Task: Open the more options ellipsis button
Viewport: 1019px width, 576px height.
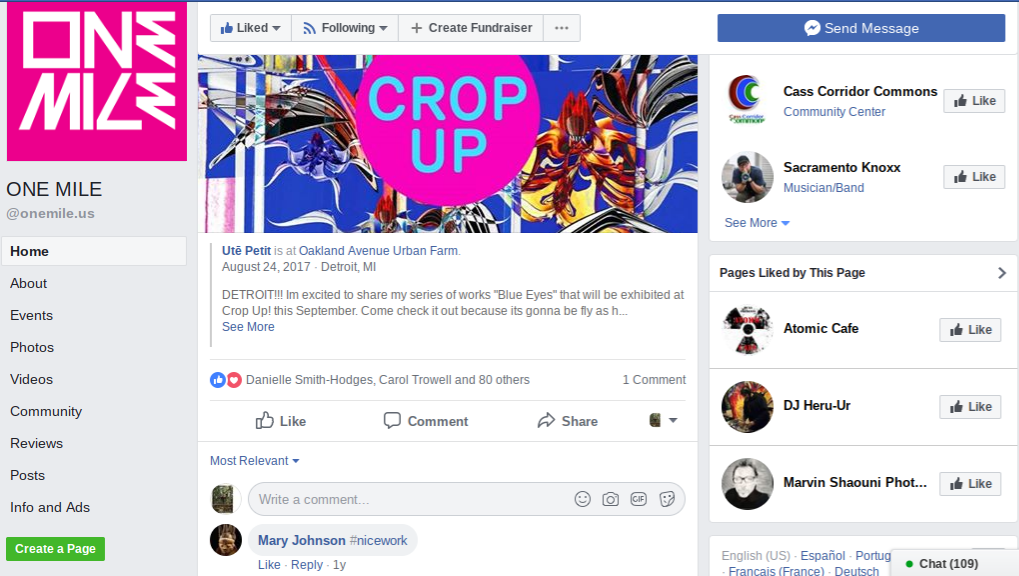Action: click(561, 28)
